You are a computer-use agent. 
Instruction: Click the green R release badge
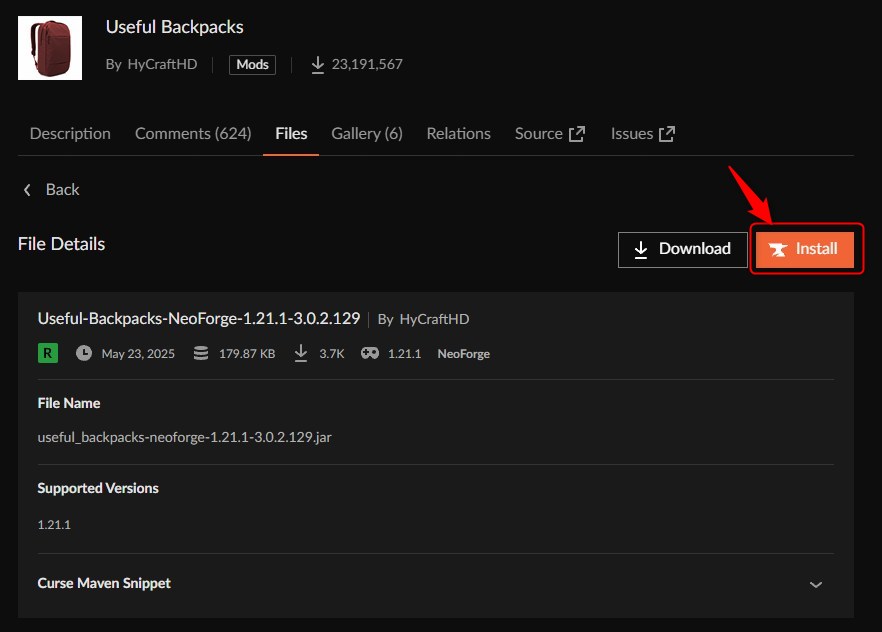coord(48,353)
